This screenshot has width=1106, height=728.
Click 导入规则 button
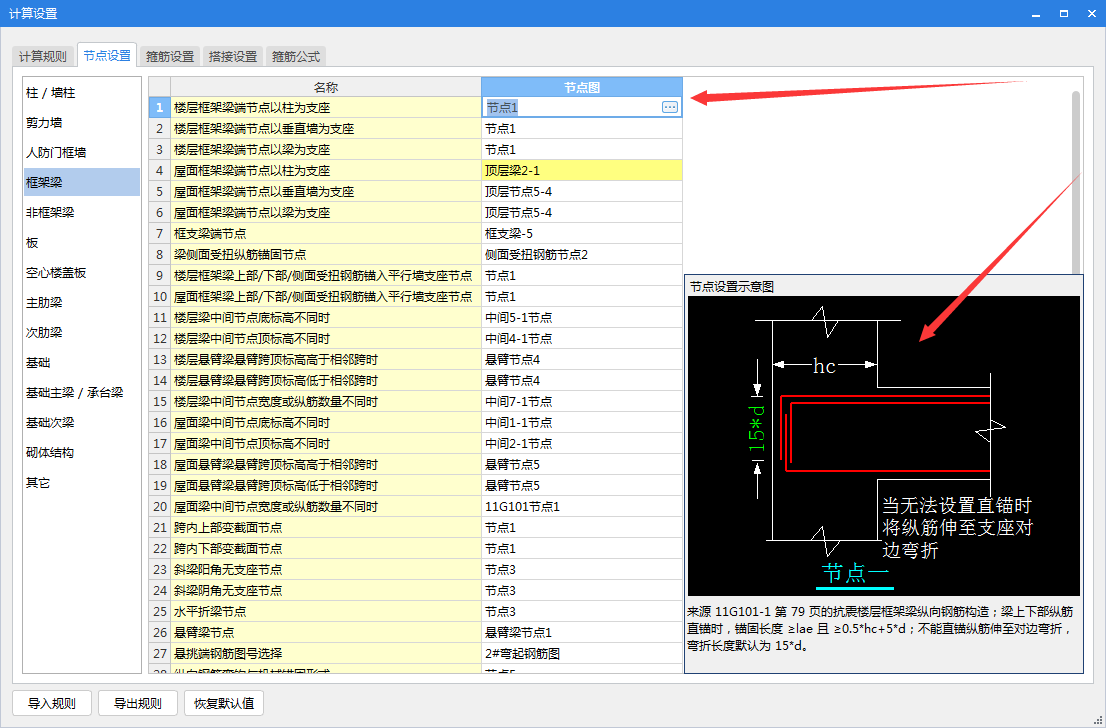[51, 703]
